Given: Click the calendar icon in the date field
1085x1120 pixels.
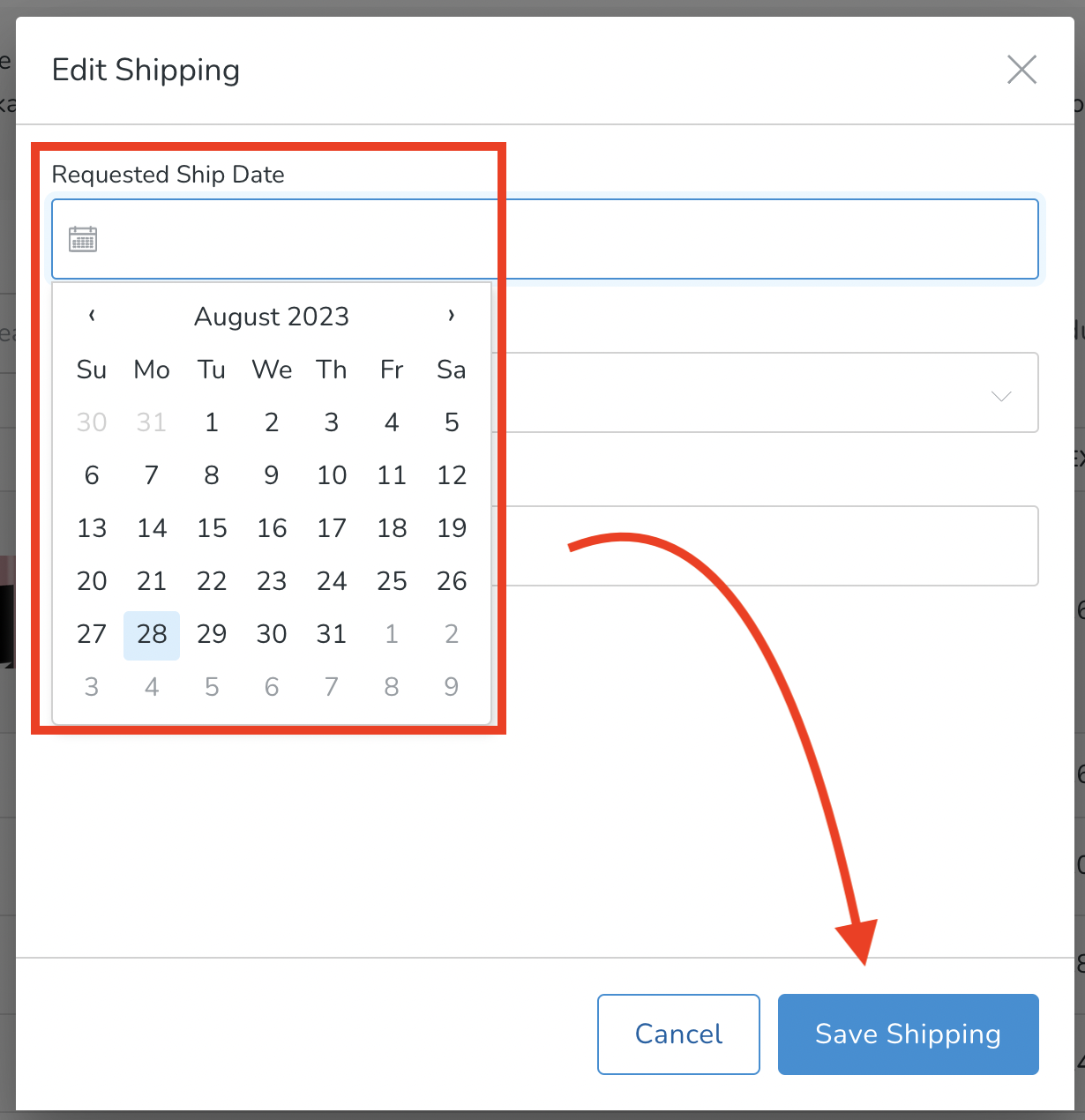Looking at the screenshot, I should pos(82,239).
